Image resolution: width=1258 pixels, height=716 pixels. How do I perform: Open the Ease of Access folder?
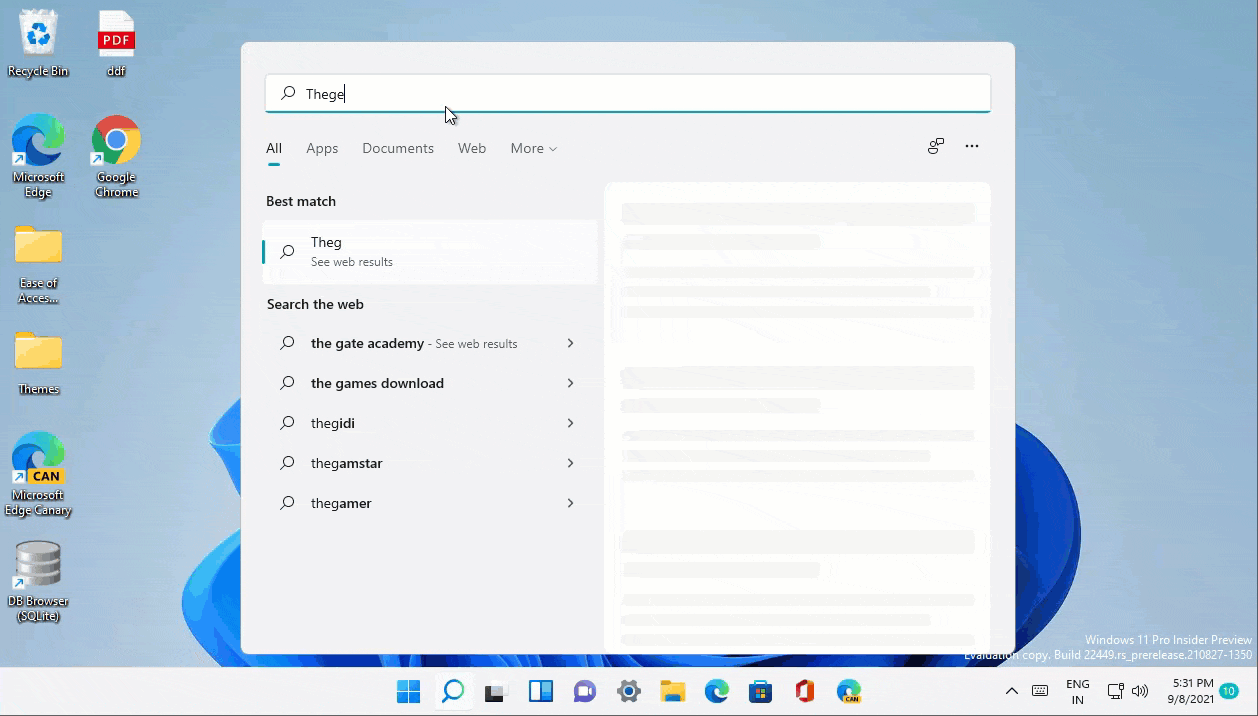click(38, 265)
